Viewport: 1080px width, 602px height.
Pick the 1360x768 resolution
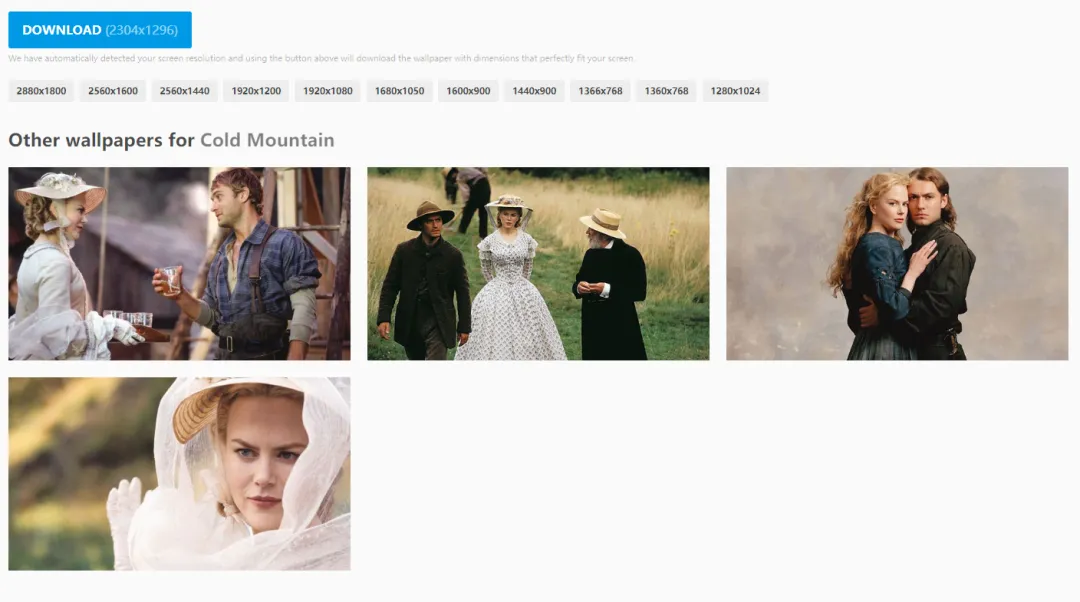pos(667,91)
